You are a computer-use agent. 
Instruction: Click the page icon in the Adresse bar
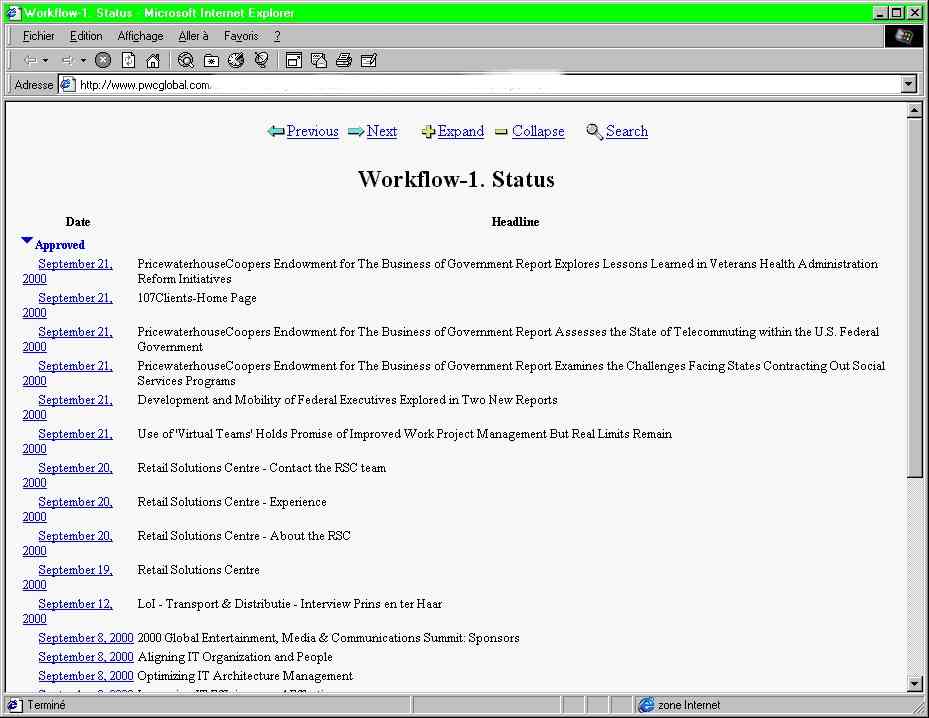pos(68,85)
